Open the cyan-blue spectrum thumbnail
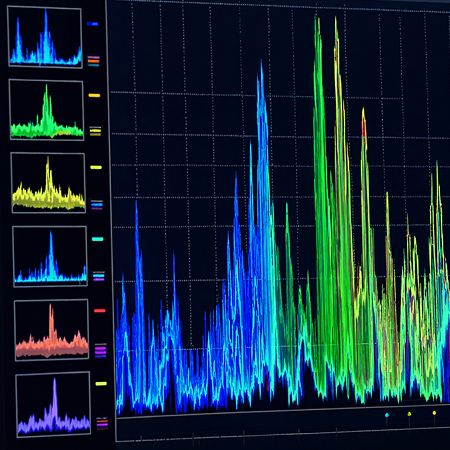The image size is (450, 450). pos(50,256)
